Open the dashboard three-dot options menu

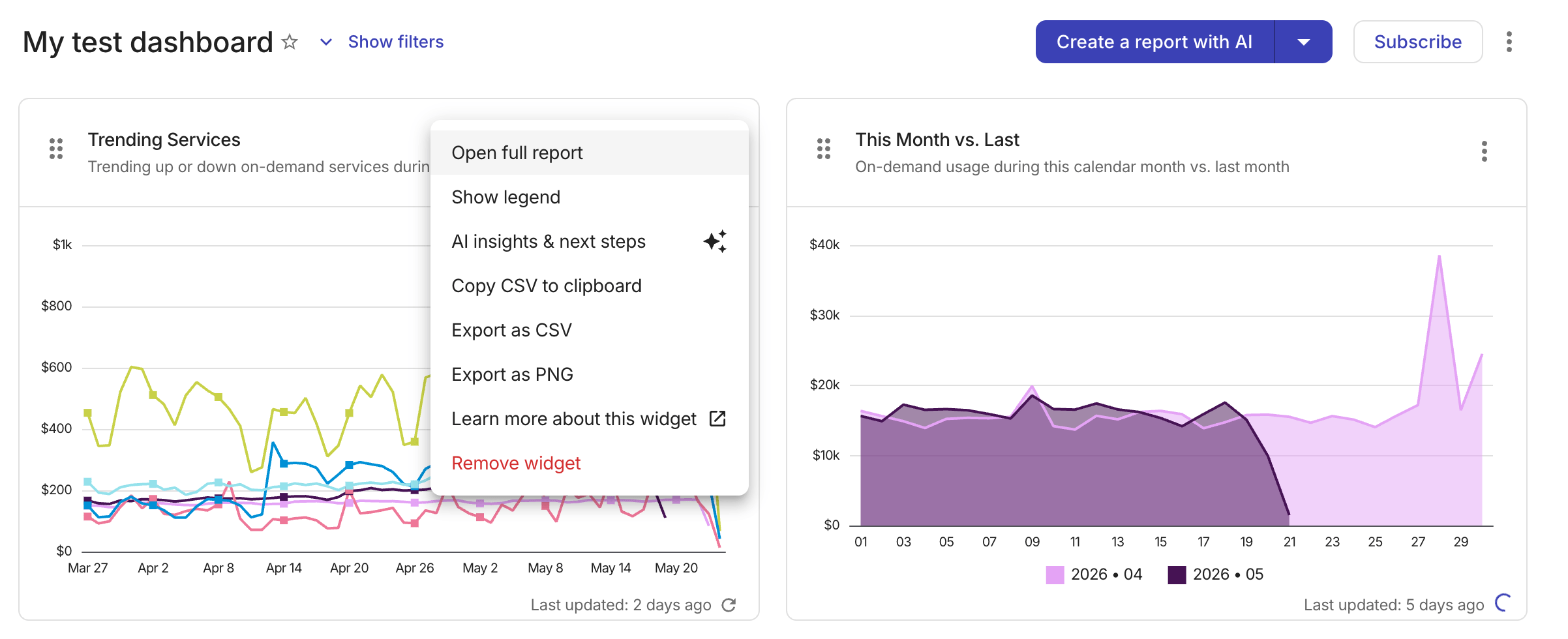1509,42
